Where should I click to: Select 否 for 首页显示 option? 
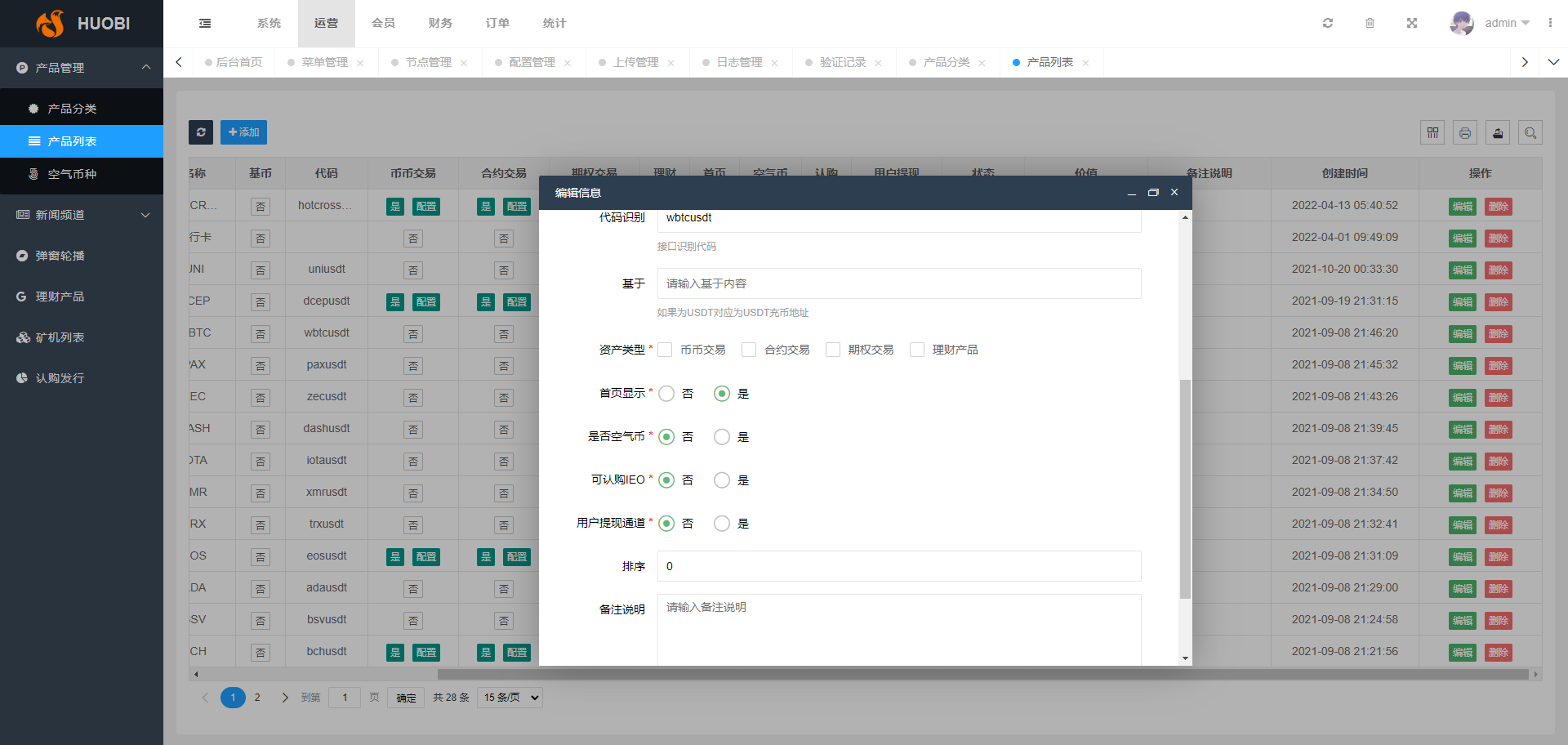point(666,394)
